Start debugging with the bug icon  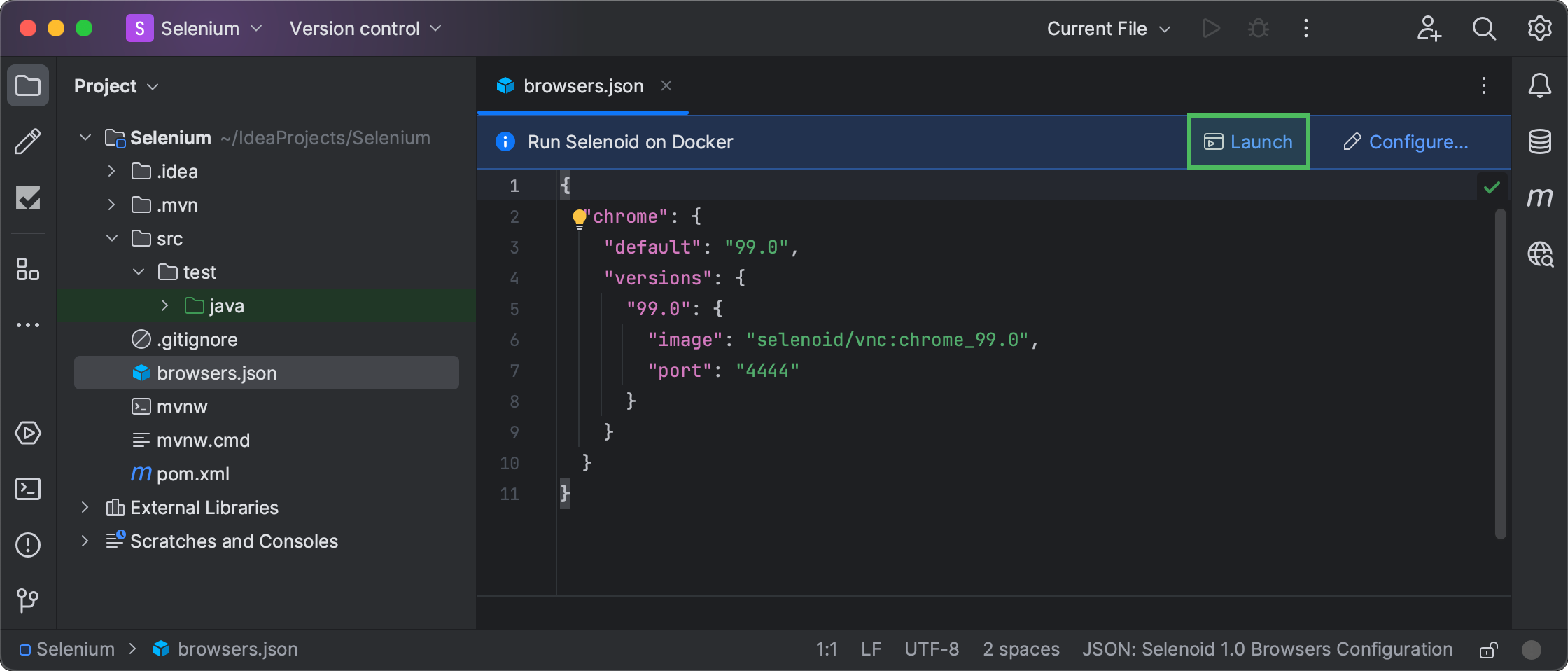tap(1258, 28)
